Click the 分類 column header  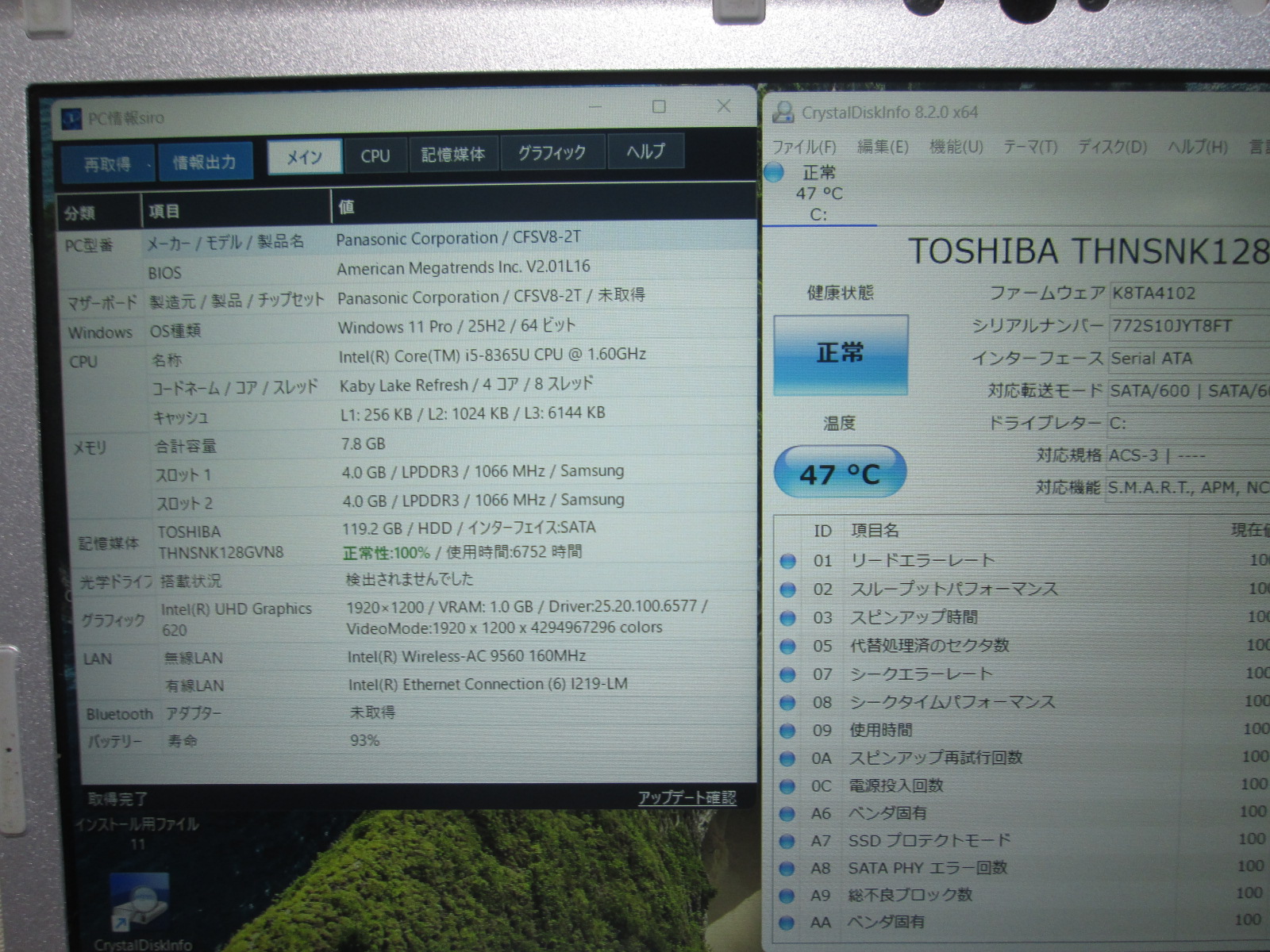click(x=100, y=212)
